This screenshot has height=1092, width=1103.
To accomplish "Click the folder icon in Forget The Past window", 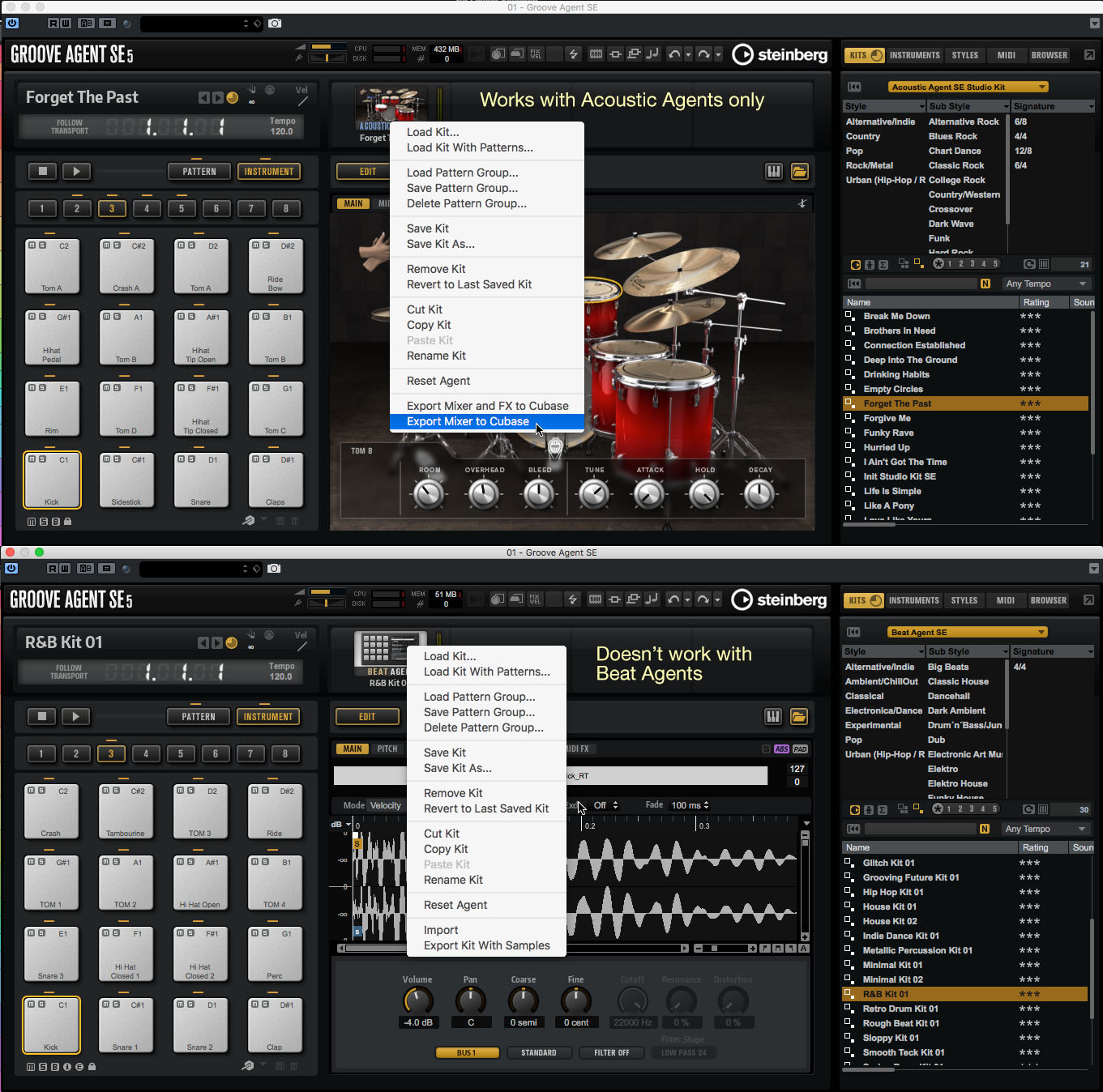I will click(x=800, y=171).
